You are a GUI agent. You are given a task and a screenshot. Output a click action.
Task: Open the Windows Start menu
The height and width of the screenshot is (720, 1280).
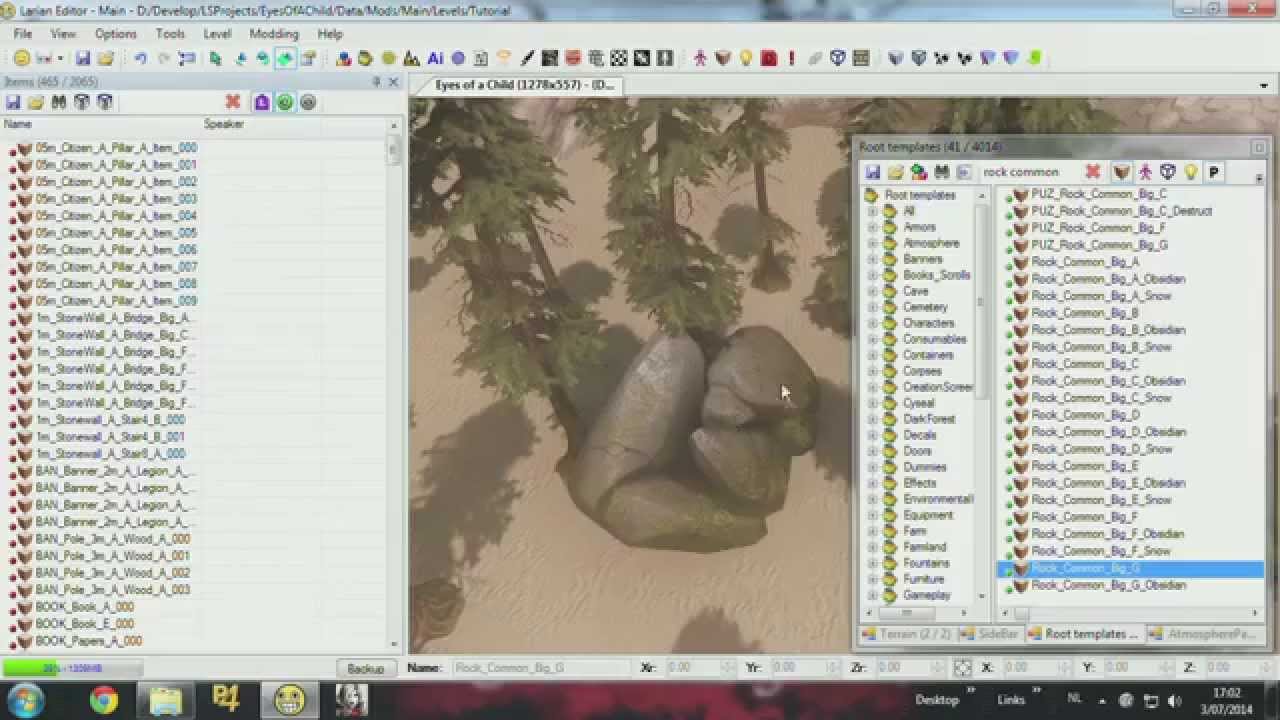tap(24, 700)
